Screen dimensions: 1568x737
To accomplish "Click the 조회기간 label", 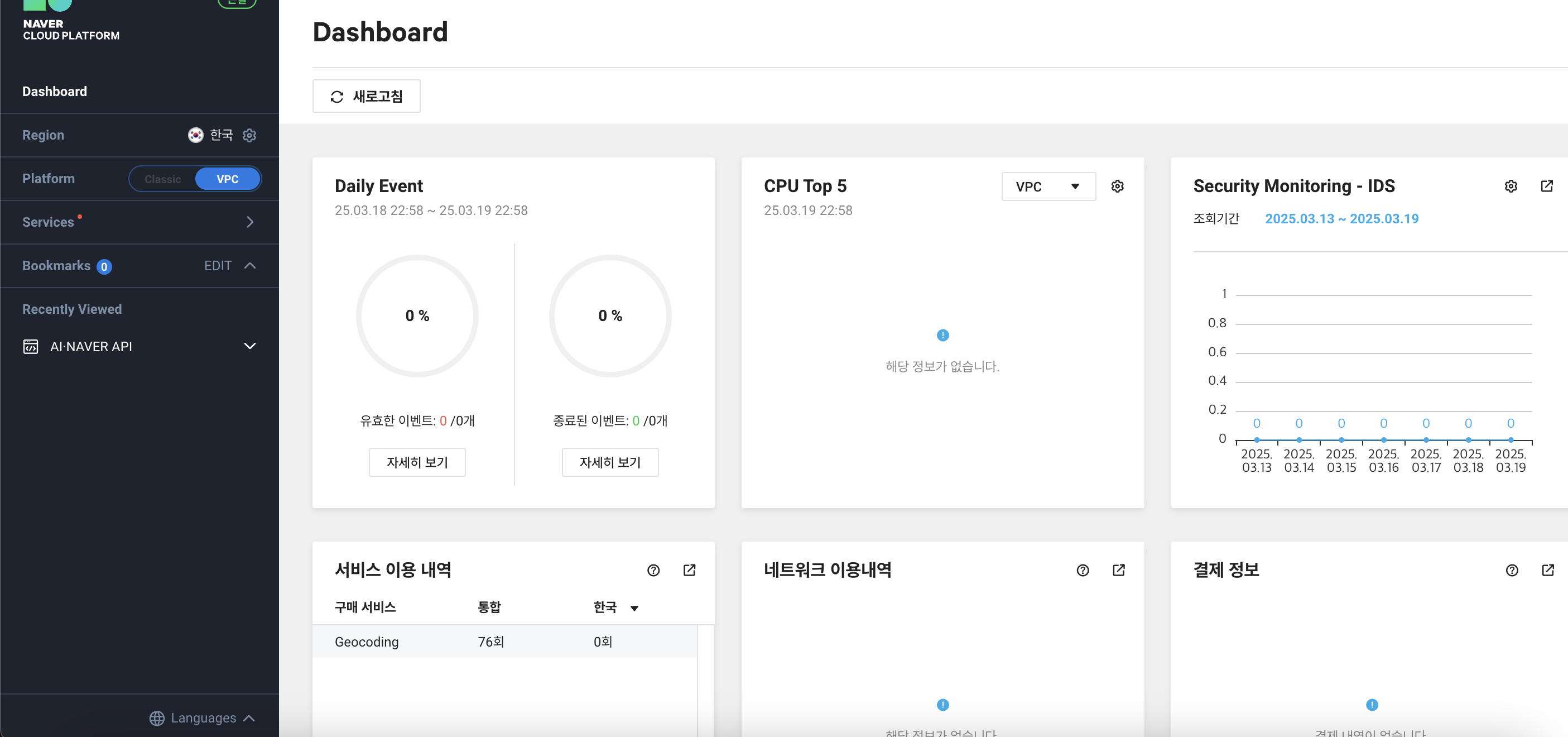I will coord(1216,219).
